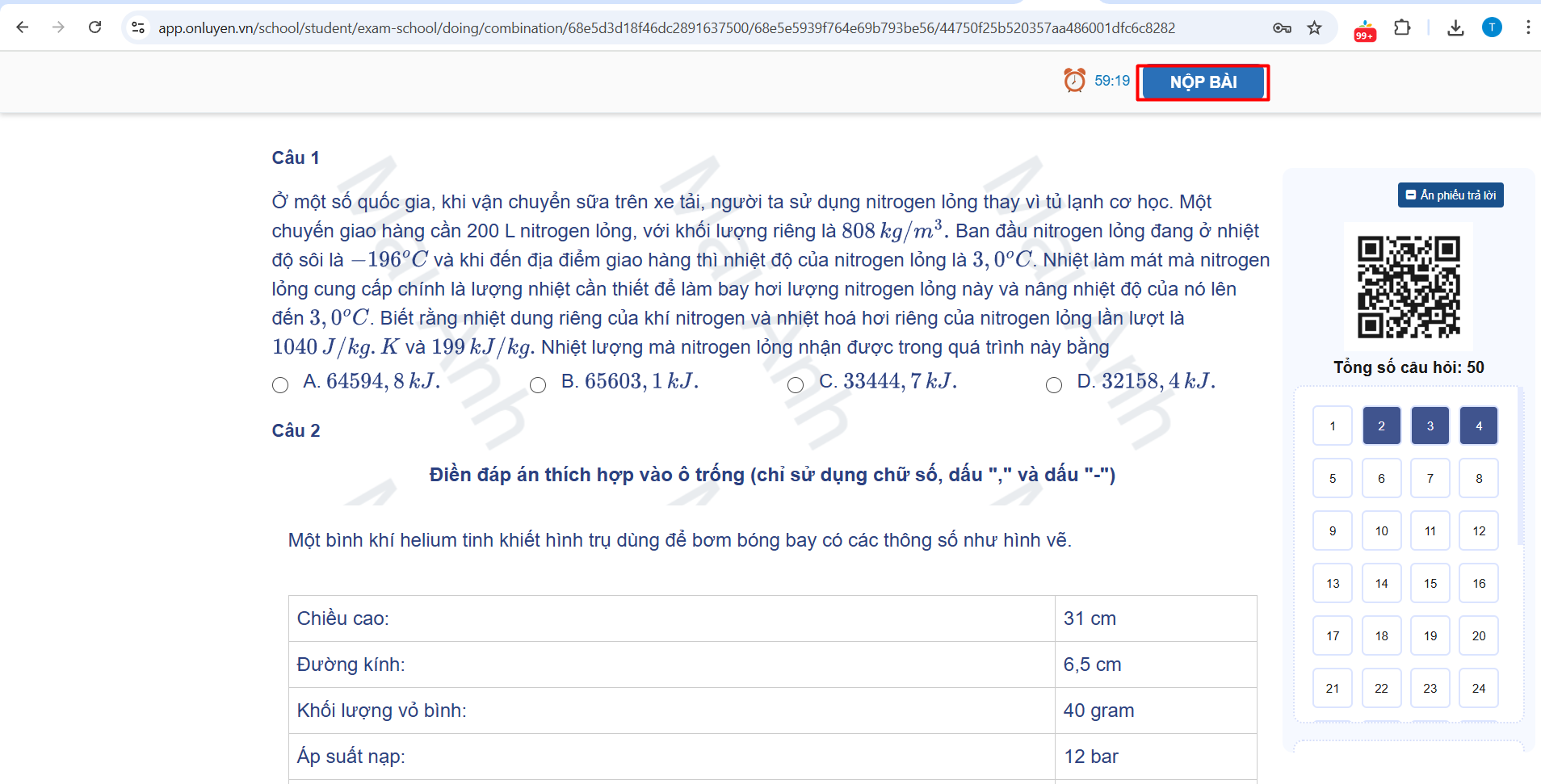This screenshot has height=784, width=1541.
Task: Hide the answer sheet with Ẩn phiếu trả lời
Action: tap(1451, 195)
